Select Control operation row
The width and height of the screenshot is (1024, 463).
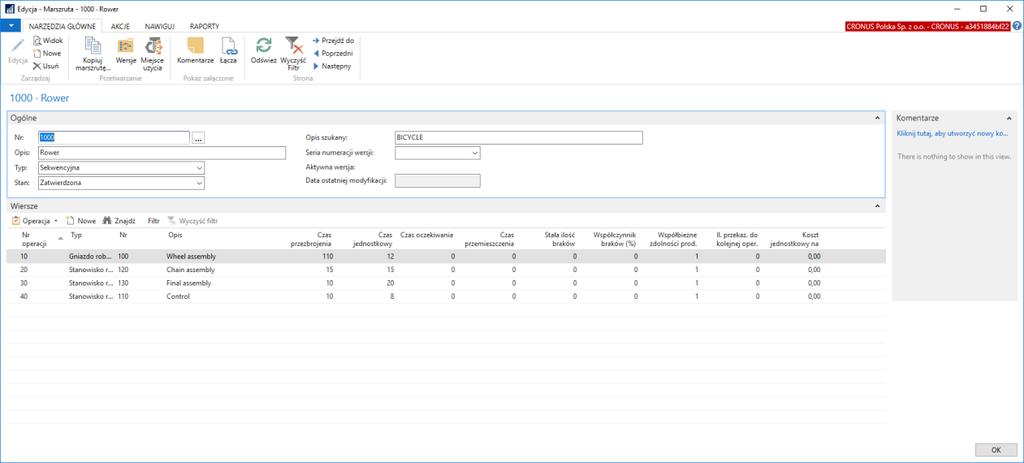coord(446,296)
